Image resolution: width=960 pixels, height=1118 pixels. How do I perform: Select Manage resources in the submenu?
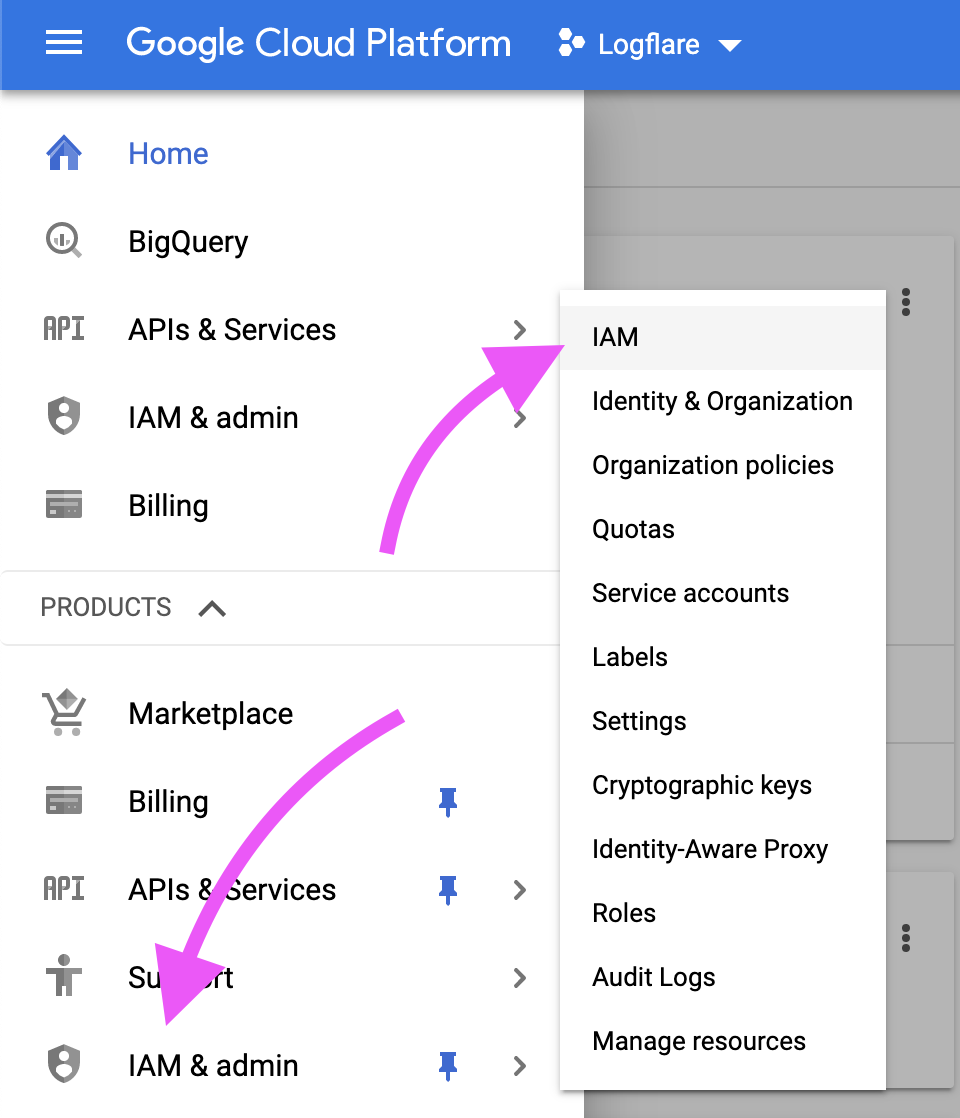point(722,1042)
